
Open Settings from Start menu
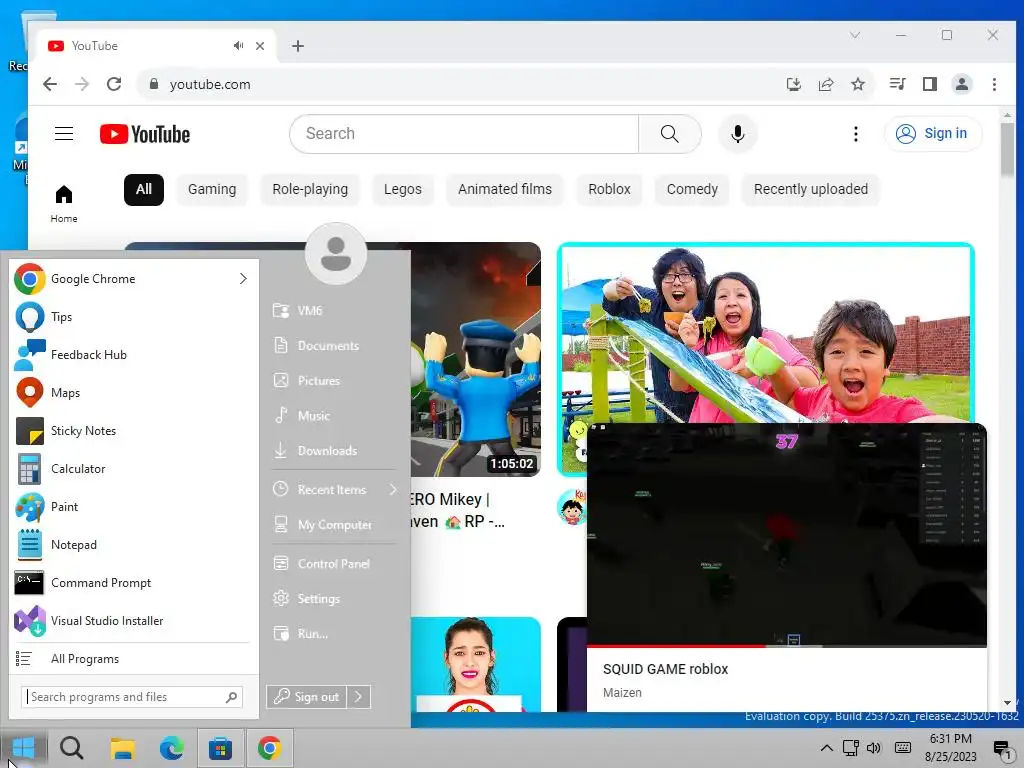334,598
